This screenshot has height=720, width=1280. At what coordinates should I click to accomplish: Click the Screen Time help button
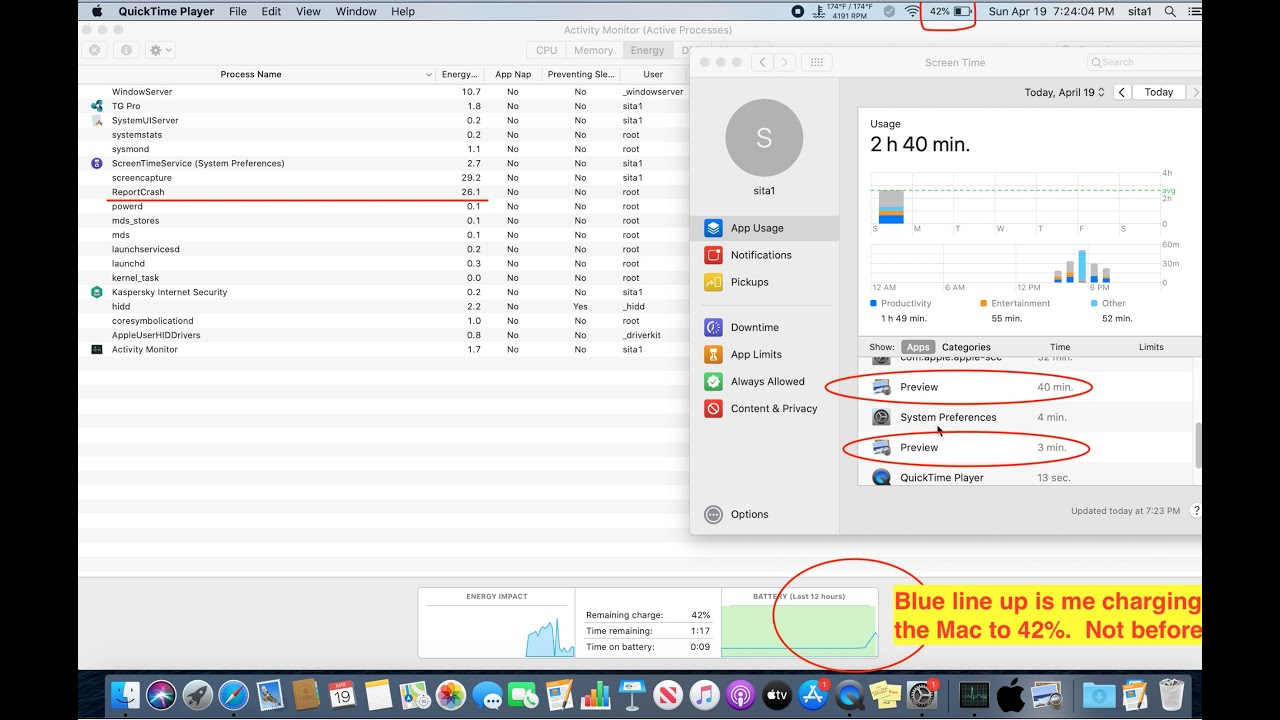point(1196,510)
